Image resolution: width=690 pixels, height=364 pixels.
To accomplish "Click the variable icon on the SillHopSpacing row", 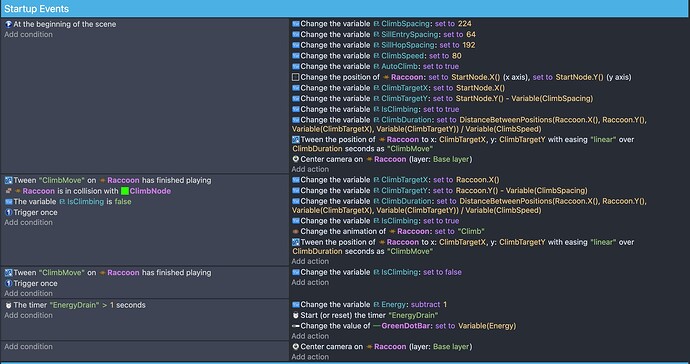I will tap(296, 45).
